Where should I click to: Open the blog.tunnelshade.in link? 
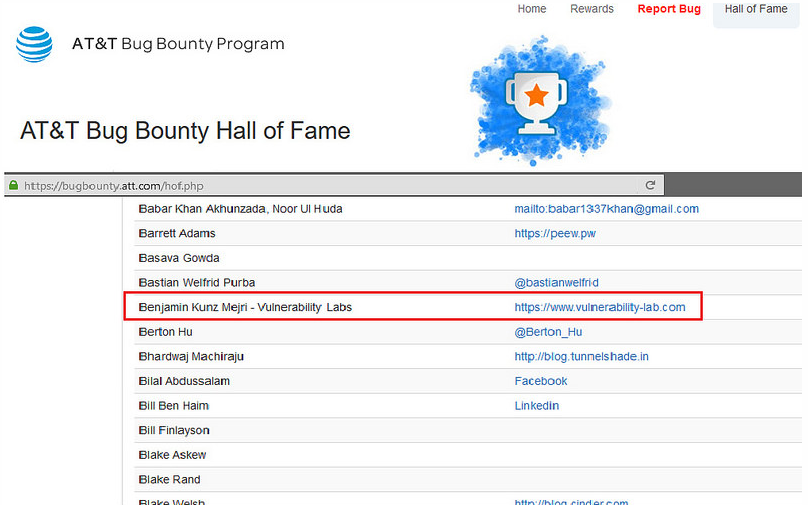(581, 357)
